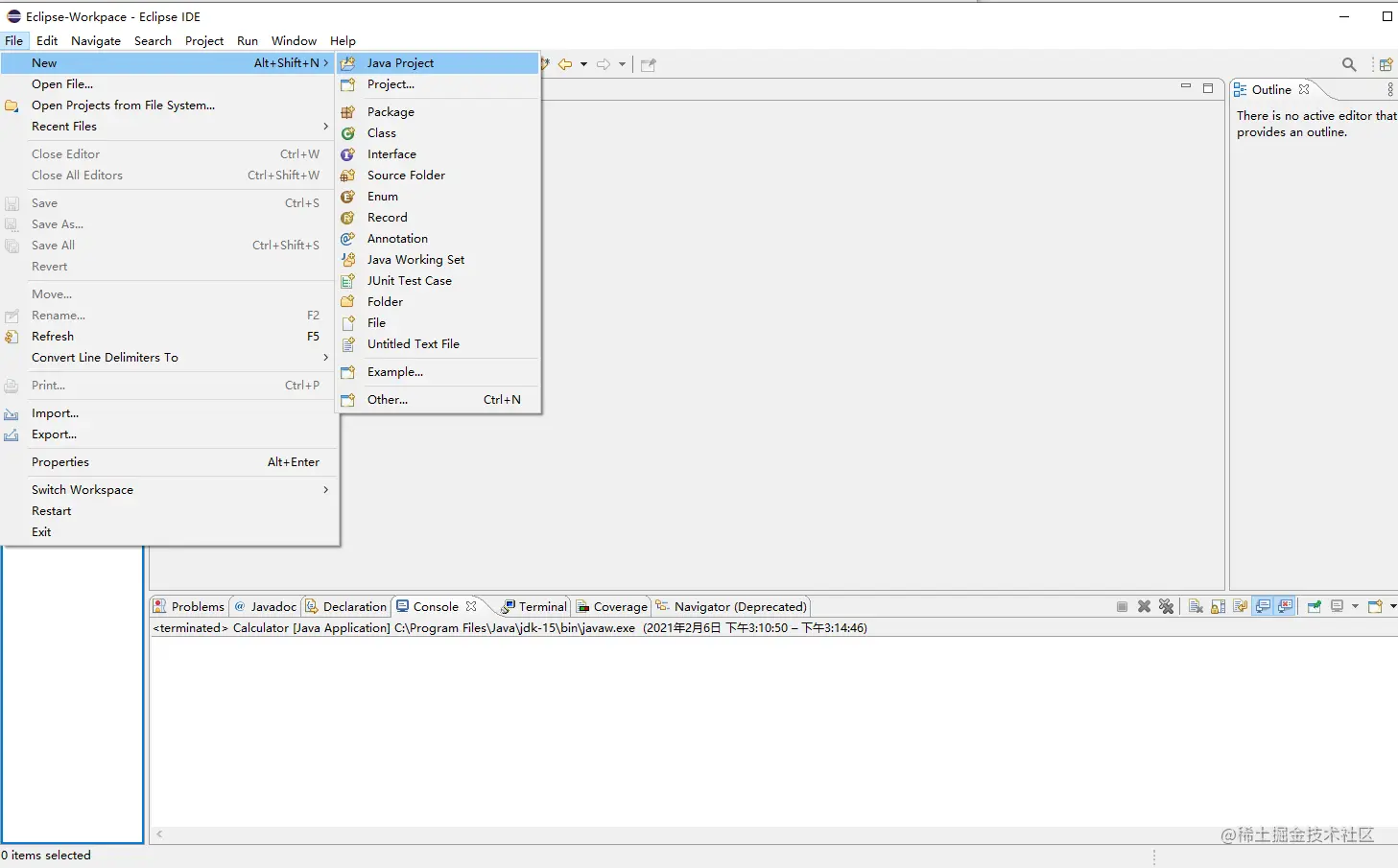Click the Display Selected Console icon
Screen dimensions: 1398x868
[x=1337, y=606]
